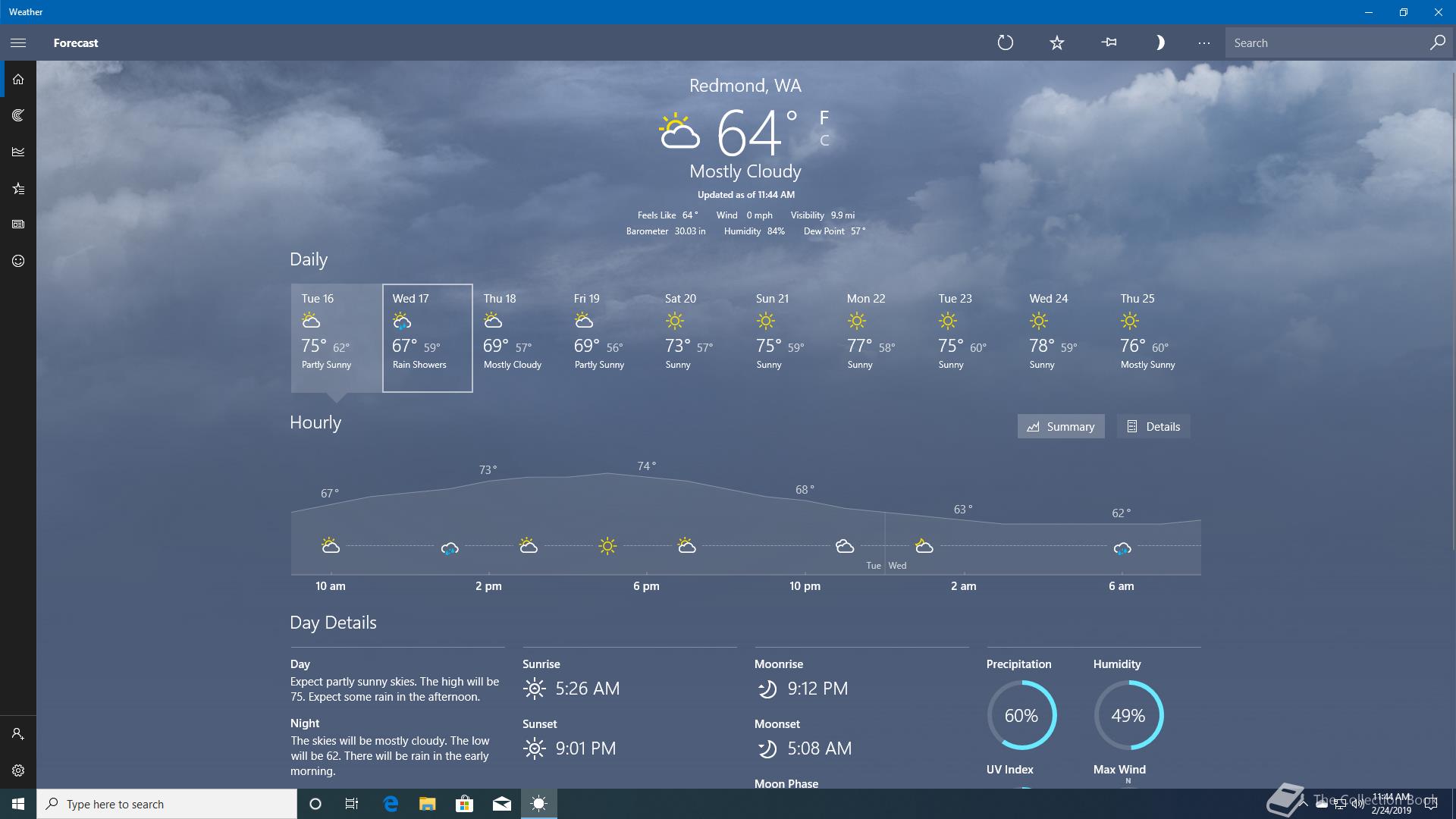This screenshot has width=1456, height=819.
Task: Click the rain icon near 6 am
Action: pos(1122,548)
